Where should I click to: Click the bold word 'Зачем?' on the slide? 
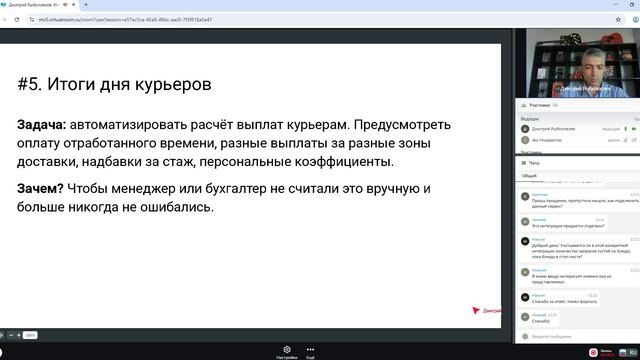coord(40,189)
